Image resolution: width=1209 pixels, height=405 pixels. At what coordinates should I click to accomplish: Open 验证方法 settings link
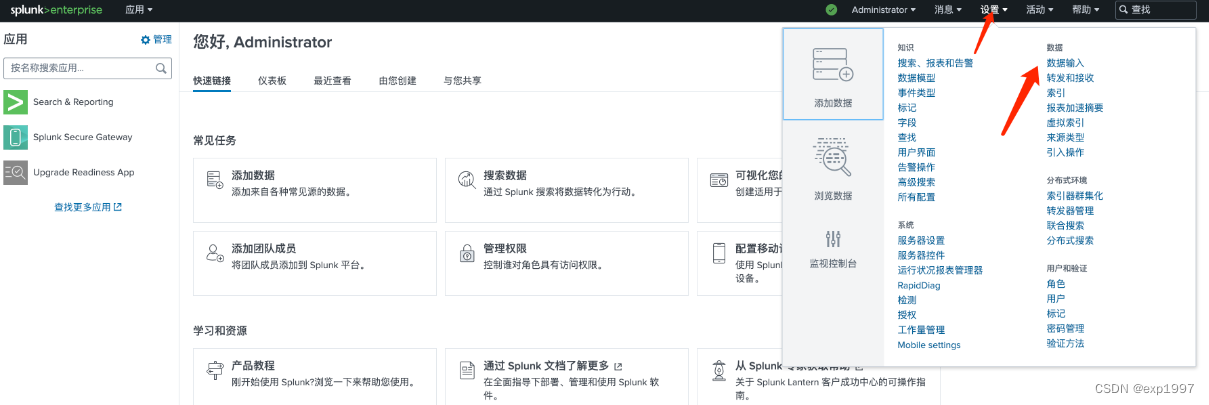[1065, 343]
